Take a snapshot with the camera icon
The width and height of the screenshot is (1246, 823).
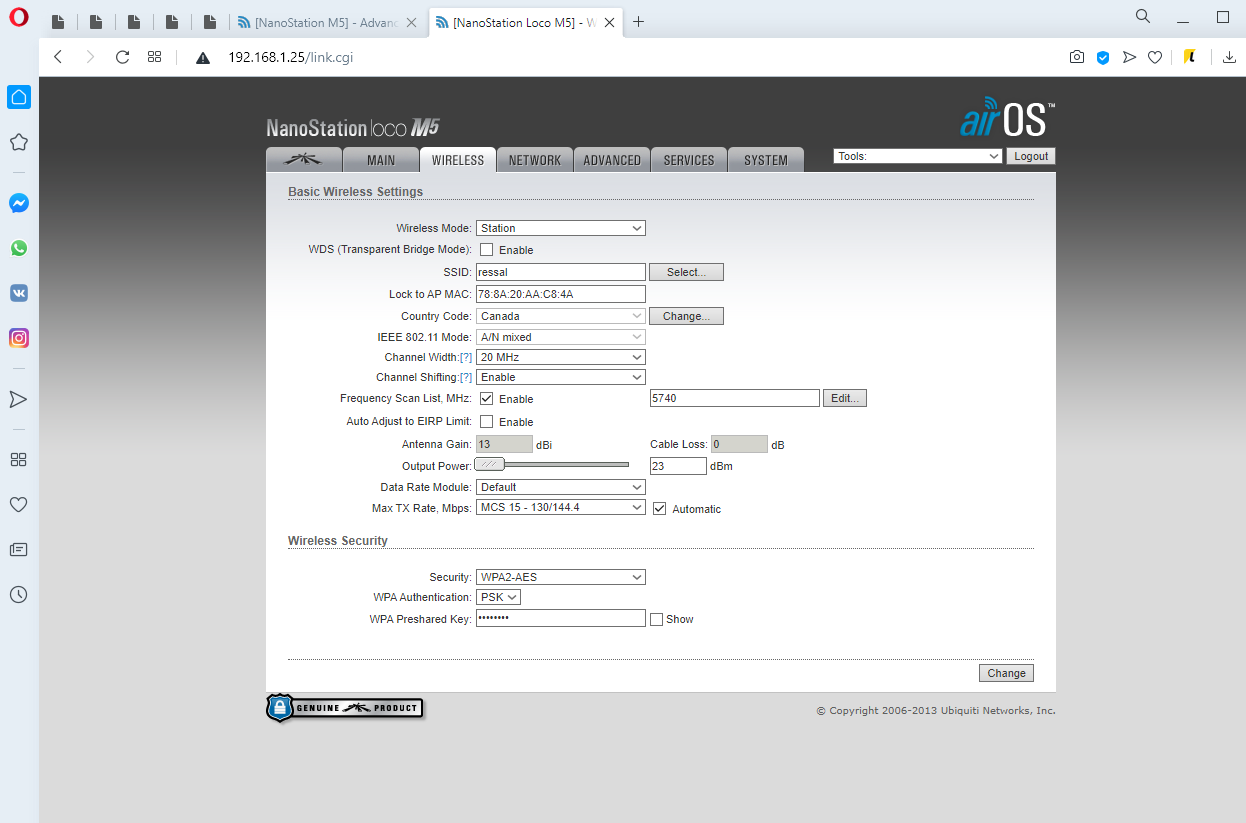point(1076,57)
